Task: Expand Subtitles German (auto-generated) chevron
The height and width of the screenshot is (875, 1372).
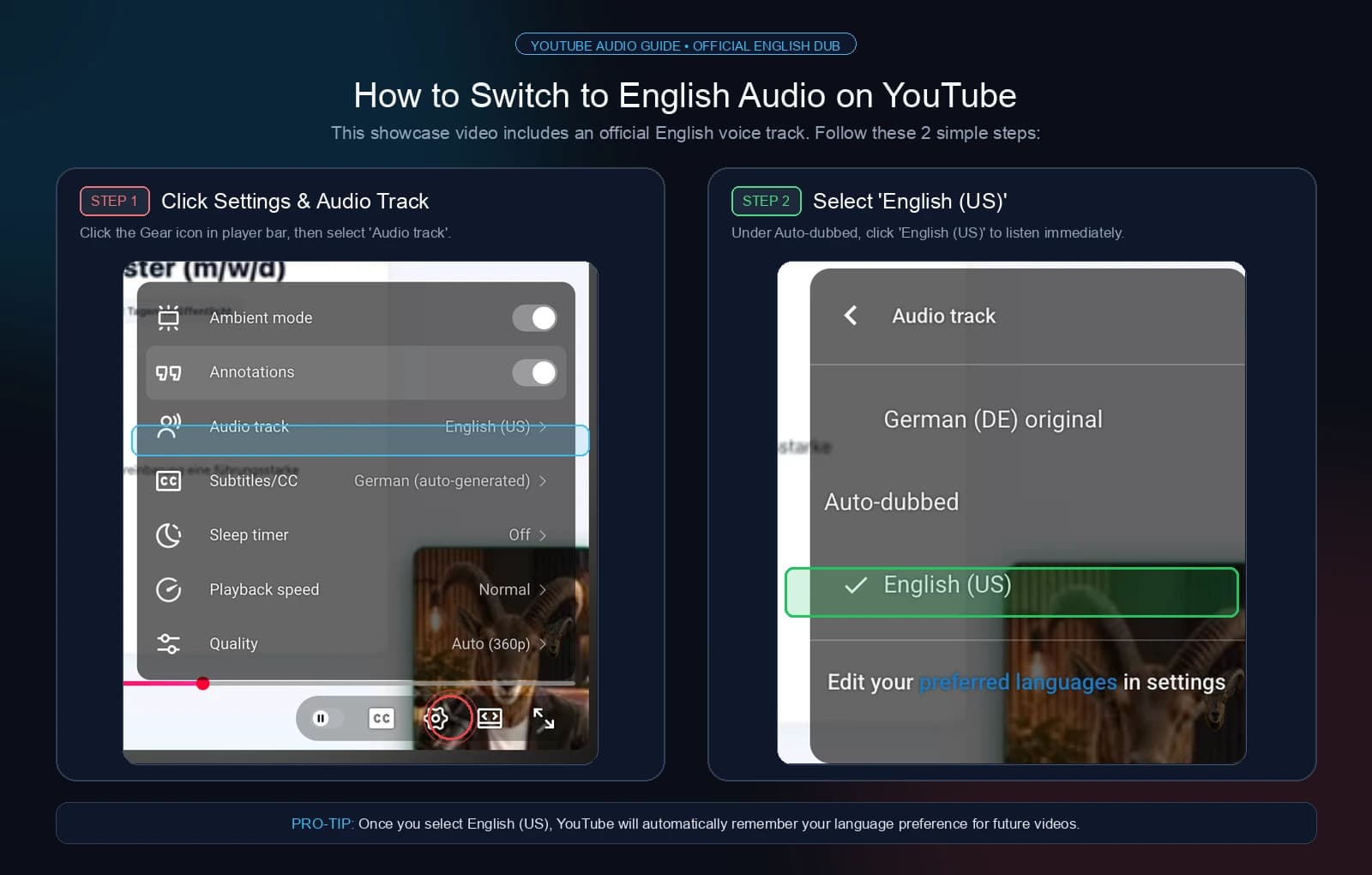Action: 543,481
